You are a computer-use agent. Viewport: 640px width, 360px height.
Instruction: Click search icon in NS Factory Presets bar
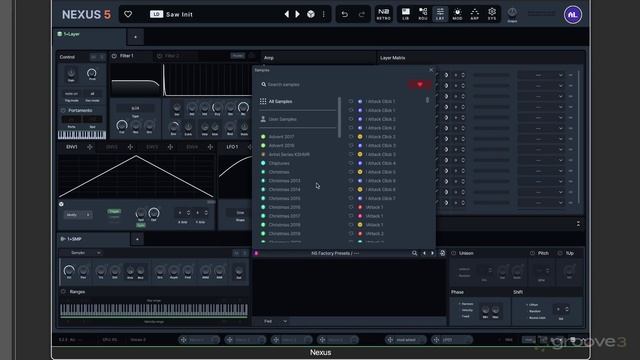click(x=414, y=253)
